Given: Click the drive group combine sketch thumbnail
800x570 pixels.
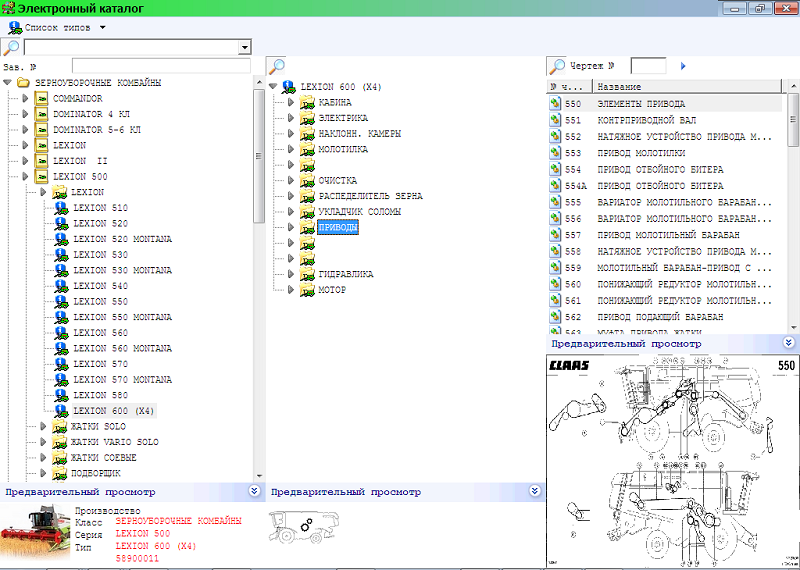Looking at the screenshot, I should point(304,527).
